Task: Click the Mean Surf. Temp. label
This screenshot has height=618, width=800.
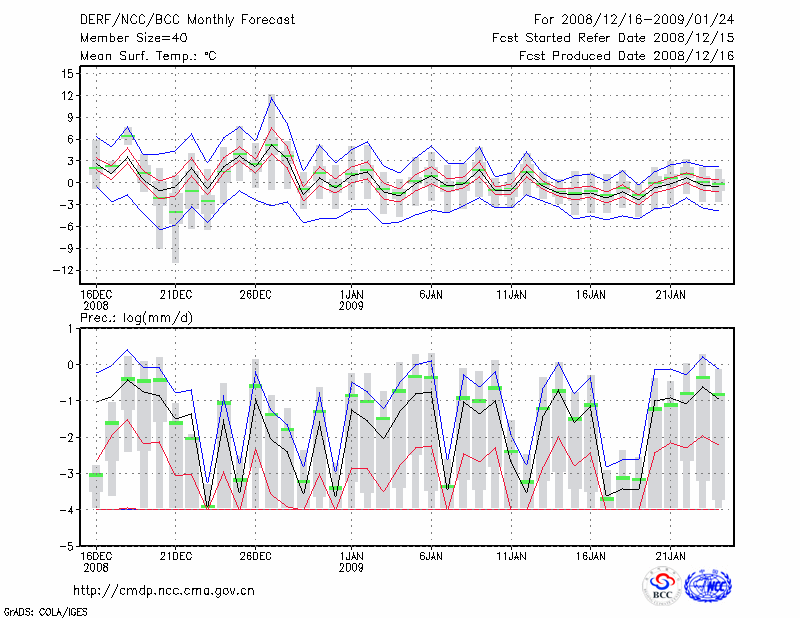Action: [148, 56]
